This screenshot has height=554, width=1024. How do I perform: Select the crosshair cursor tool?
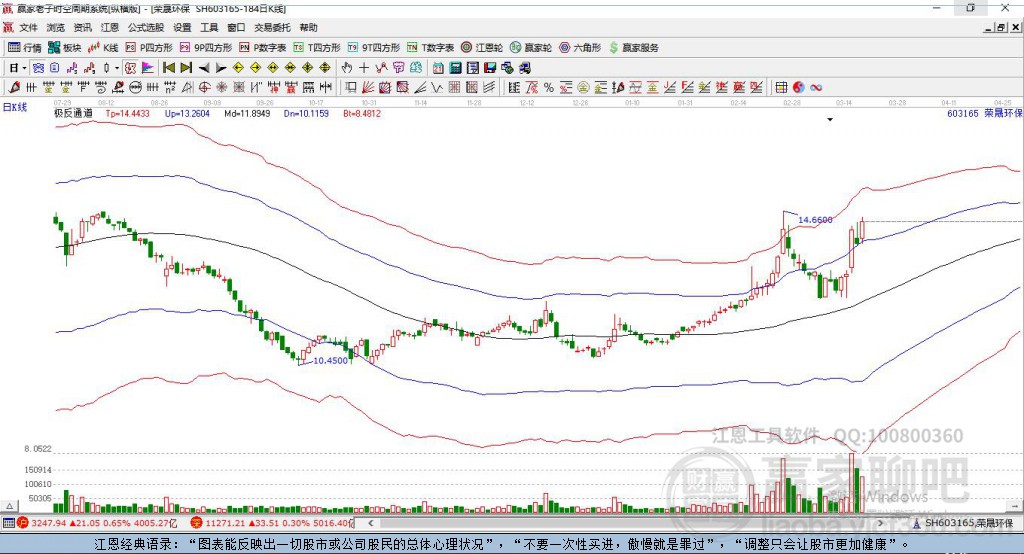pos(364,68)
